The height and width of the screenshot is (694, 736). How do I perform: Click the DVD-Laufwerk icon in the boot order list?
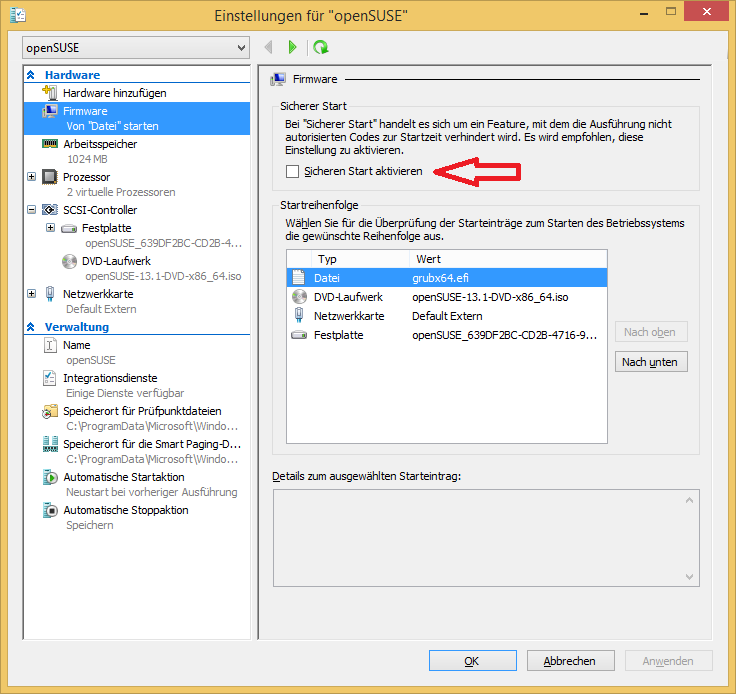(299, 297)
